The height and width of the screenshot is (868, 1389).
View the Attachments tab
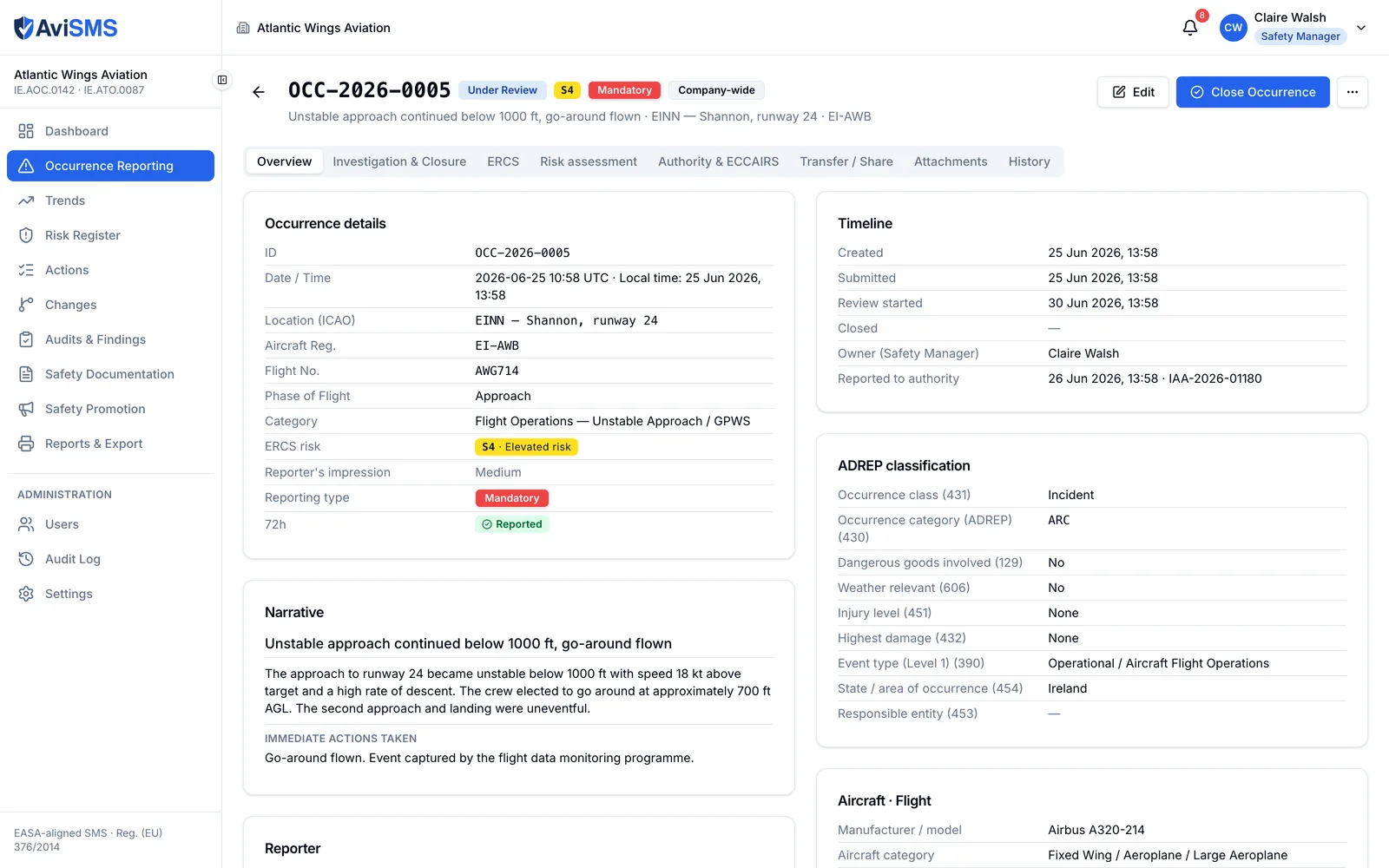click(951, 161)
